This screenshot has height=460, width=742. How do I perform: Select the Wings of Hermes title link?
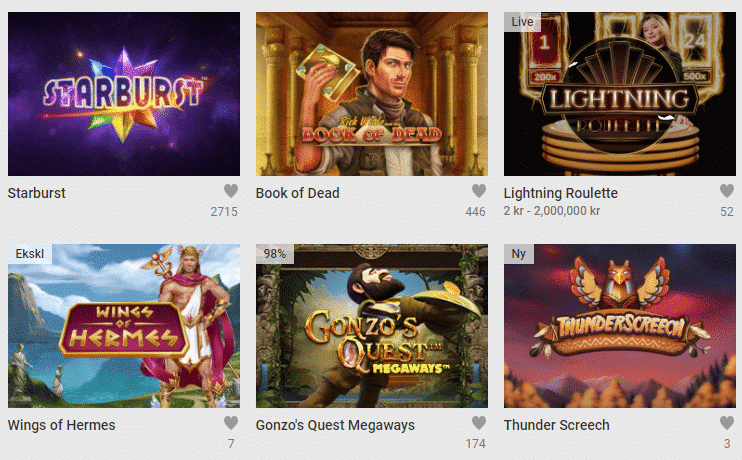[62, 425]
